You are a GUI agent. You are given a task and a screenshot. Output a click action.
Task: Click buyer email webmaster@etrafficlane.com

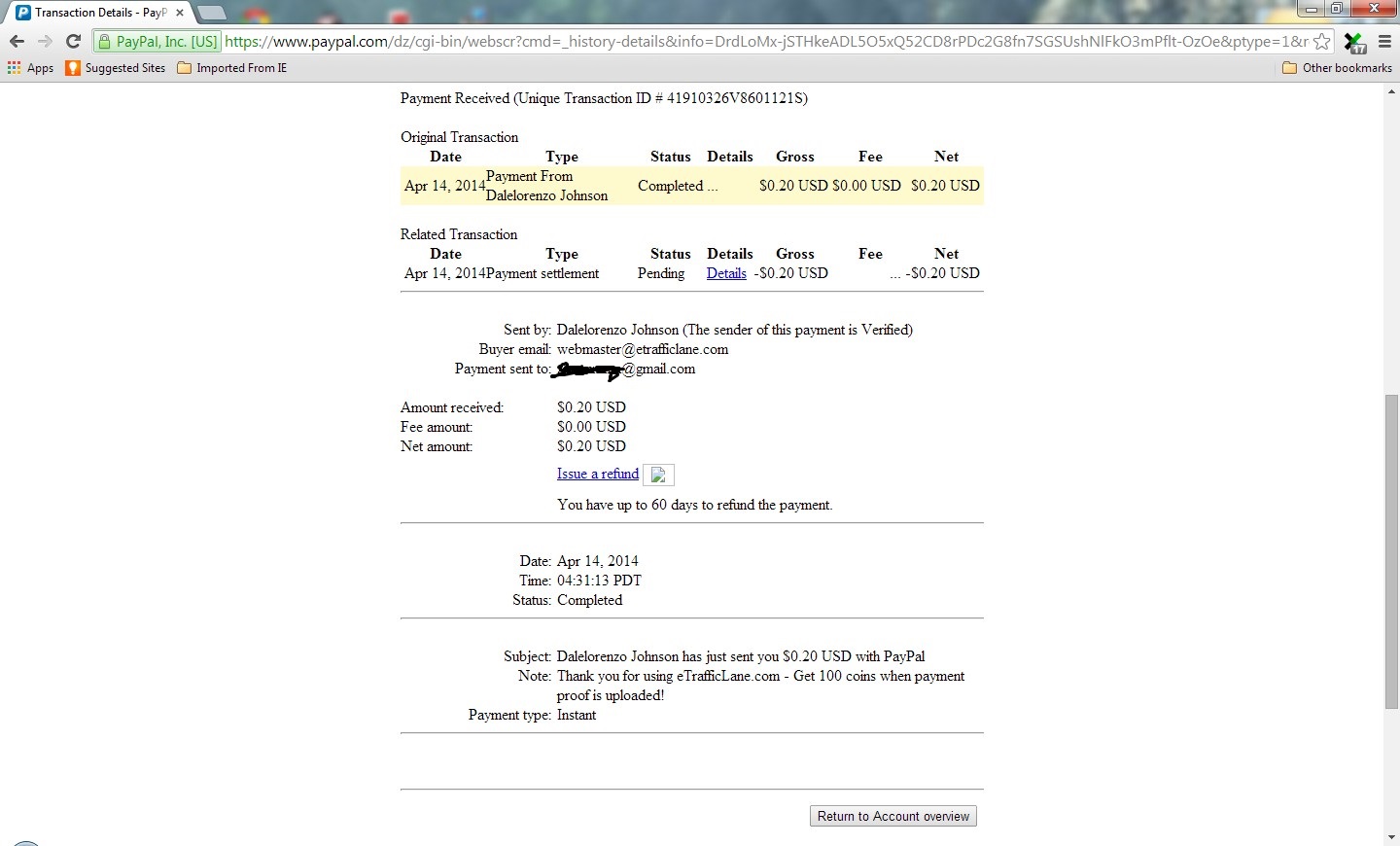point(643,349)
